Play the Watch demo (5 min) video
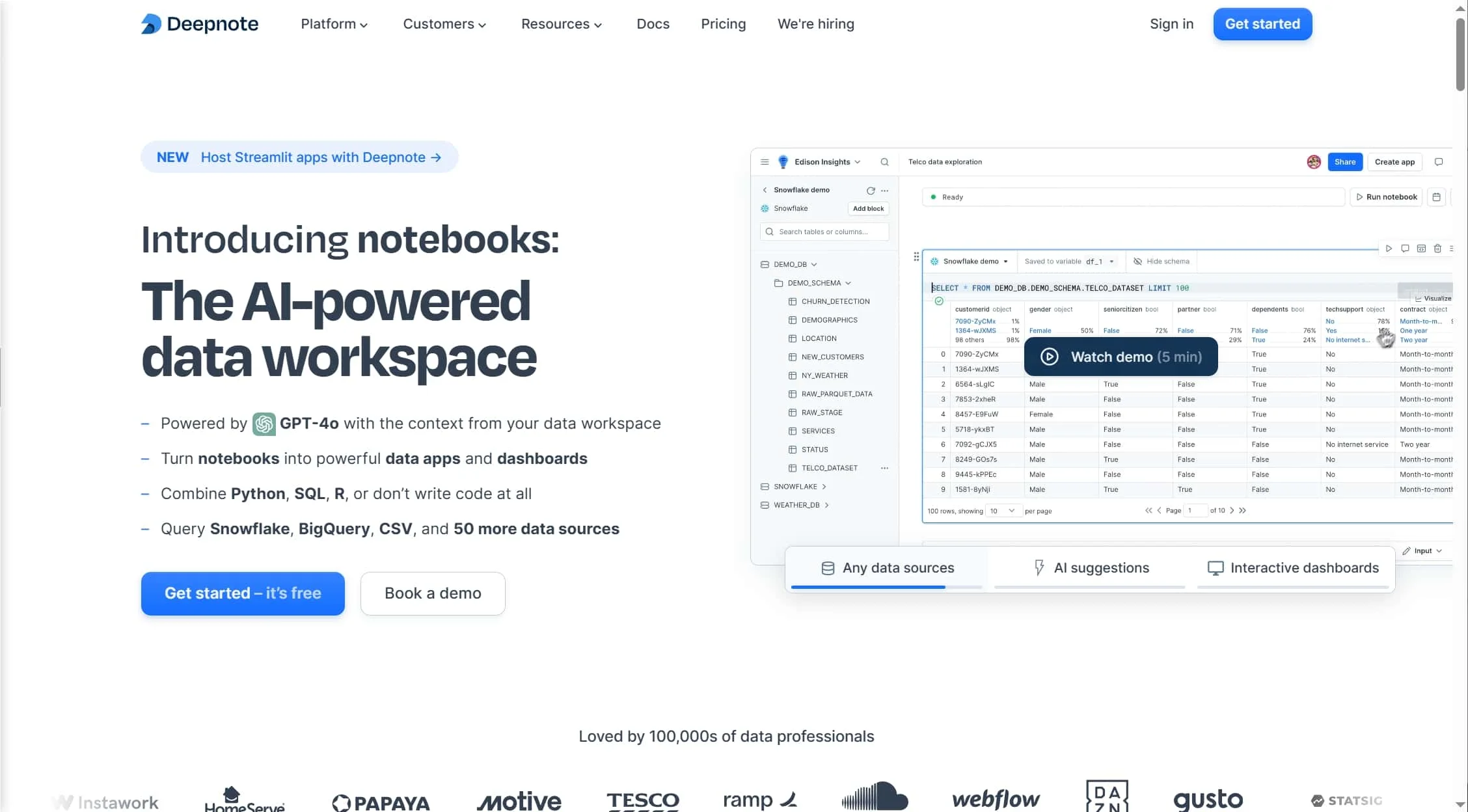1468x812 pixels. point(1121,357)
